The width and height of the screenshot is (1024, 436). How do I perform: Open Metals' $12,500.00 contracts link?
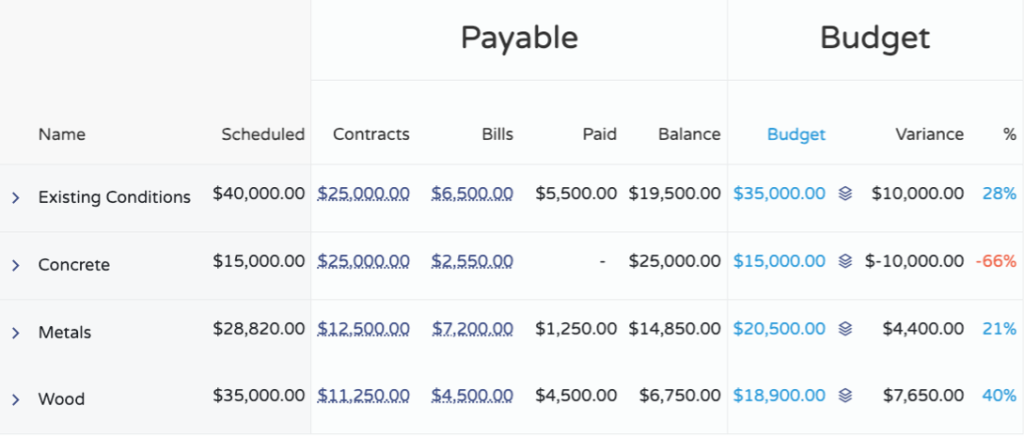(363, 328)
